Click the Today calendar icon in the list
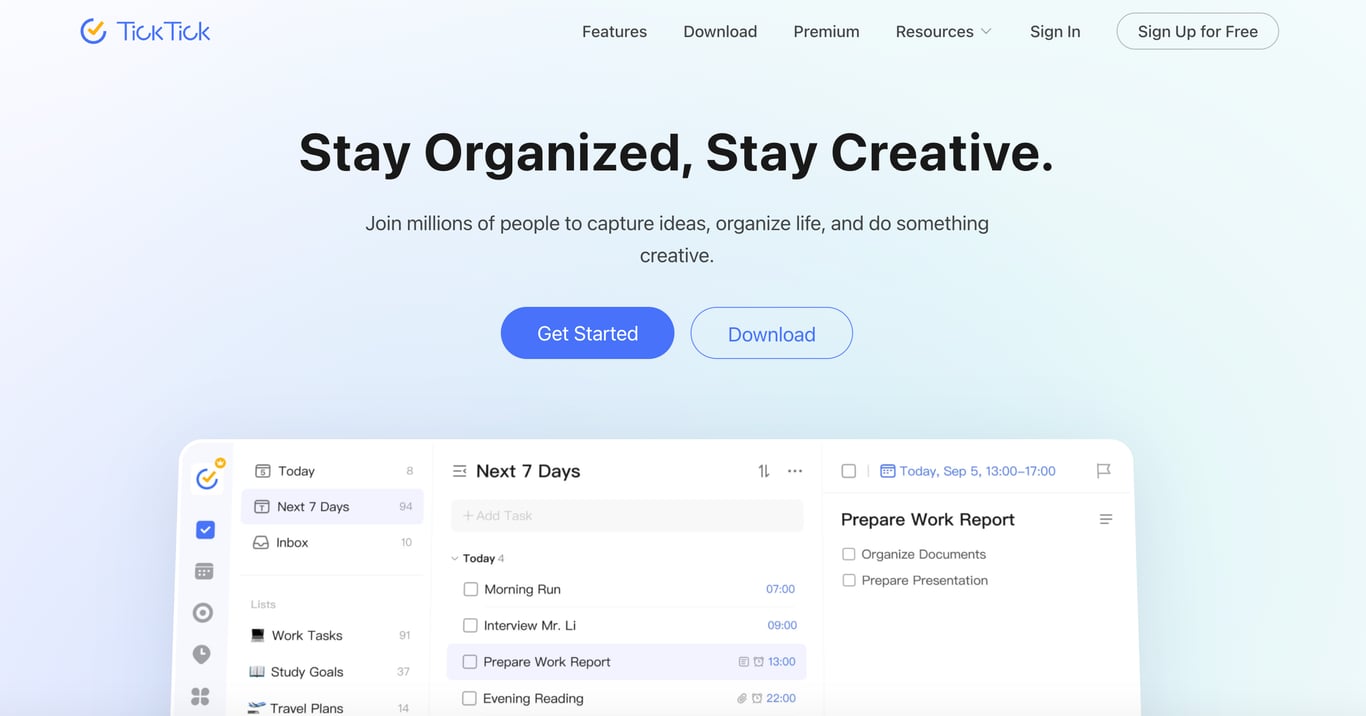Screen dimensions: 1366x716 pyautogui.click(x=263, y=470)
